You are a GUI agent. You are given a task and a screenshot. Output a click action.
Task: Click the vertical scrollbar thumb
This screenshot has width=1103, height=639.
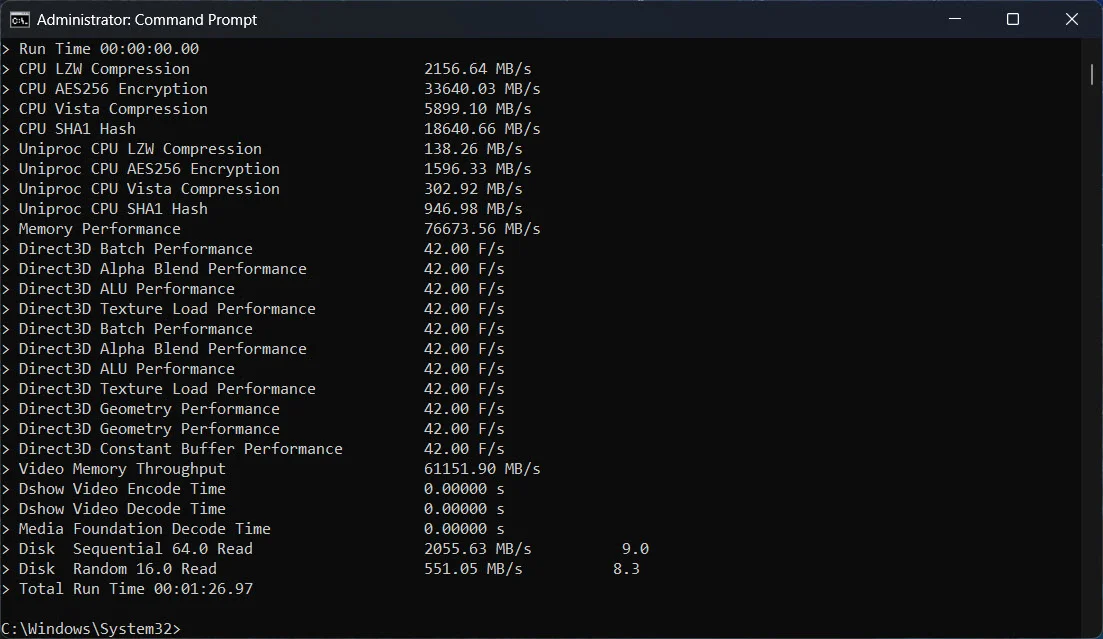1092,74
